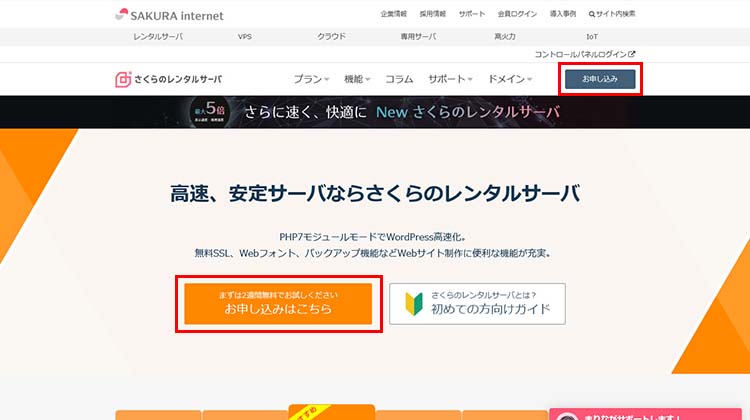Click the orange お申し込みはこちら button
This screenshot has width=750, height=420.
pyautogui.click(x=278, y=304)
